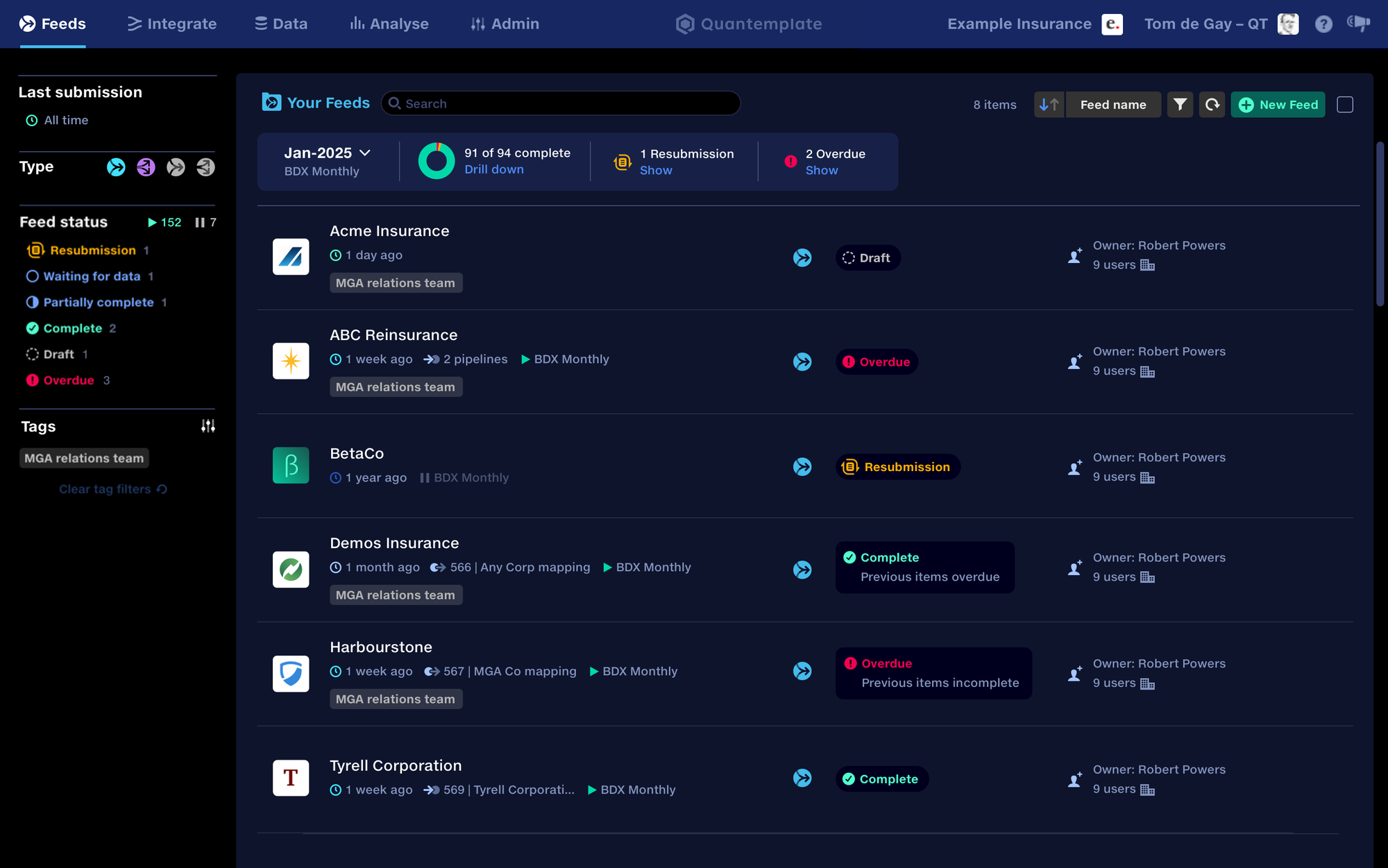The height and width of the screenshot is (868, 1388).
Task: Switch to the Admin tab
Action: (505, 24)
